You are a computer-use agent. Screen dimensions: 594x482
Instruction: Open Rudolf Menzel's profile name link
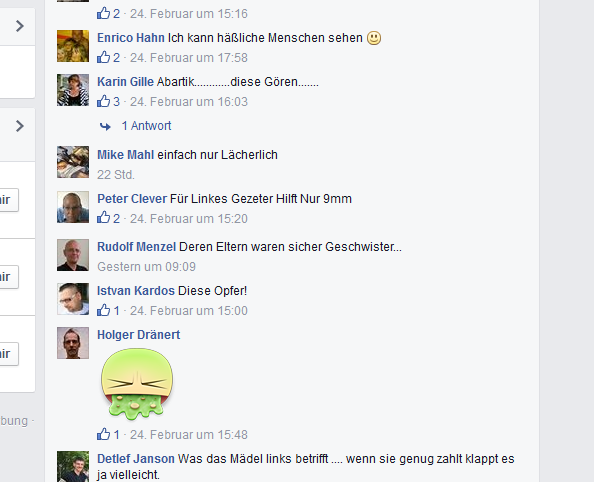[x=136, y=247]
